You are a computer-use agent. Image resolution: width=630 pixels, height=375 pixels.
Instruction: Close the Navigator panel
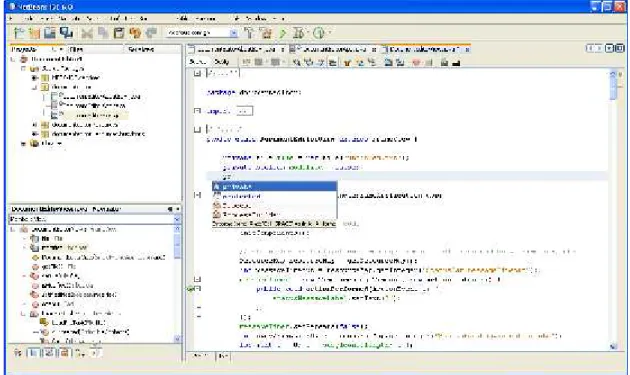pos(178,209)
